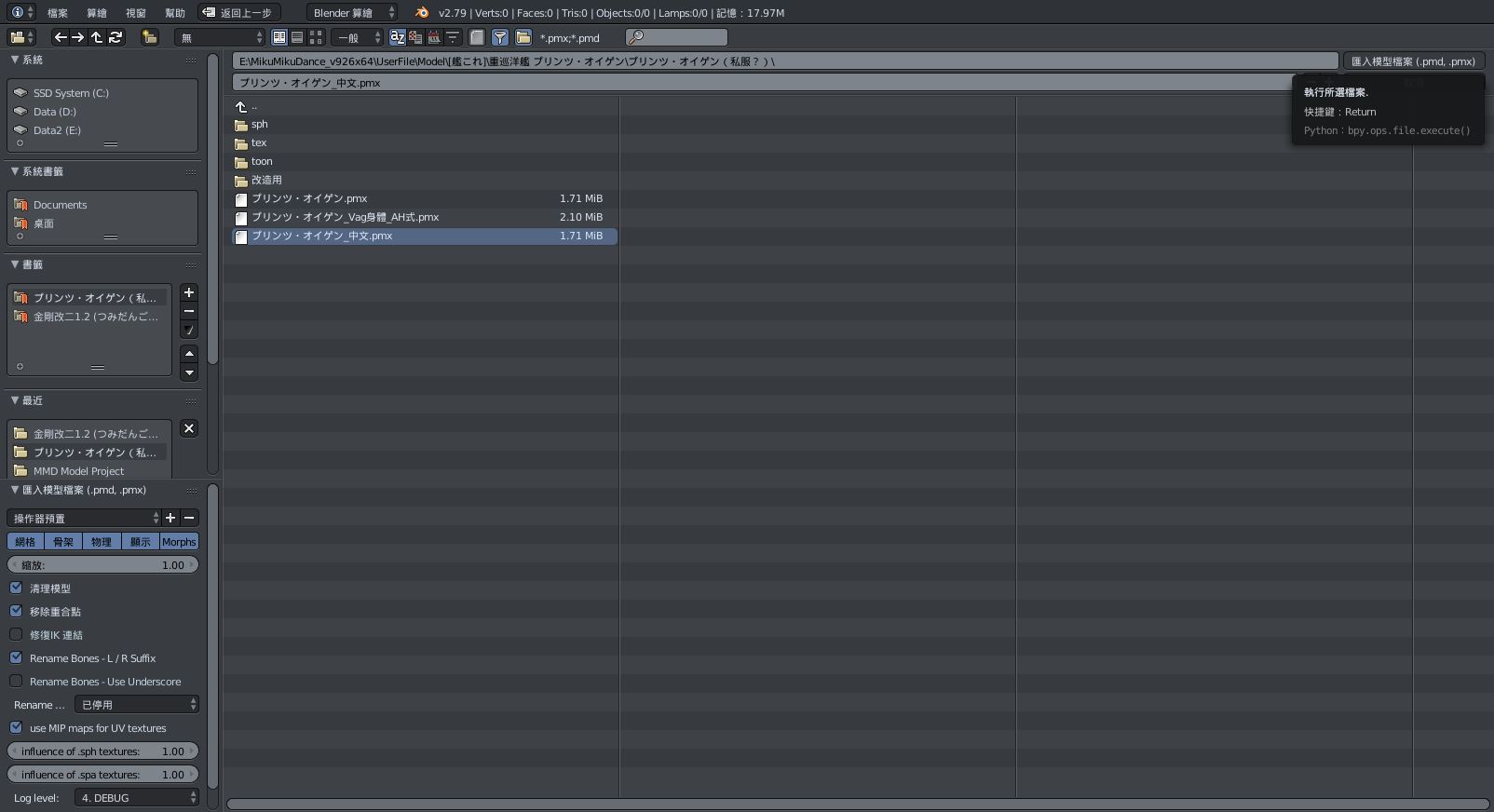Open the 檔案 menu
1494x812 pixels.
(x=57, y=13)
